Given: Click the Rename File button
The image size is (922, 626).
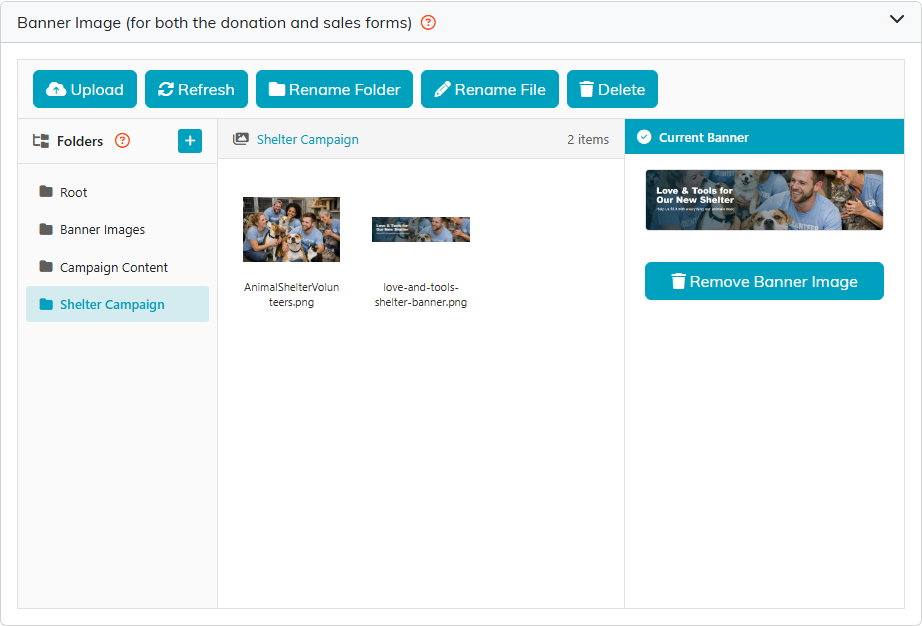Looking at the screenshot, I should click(490, 89).
